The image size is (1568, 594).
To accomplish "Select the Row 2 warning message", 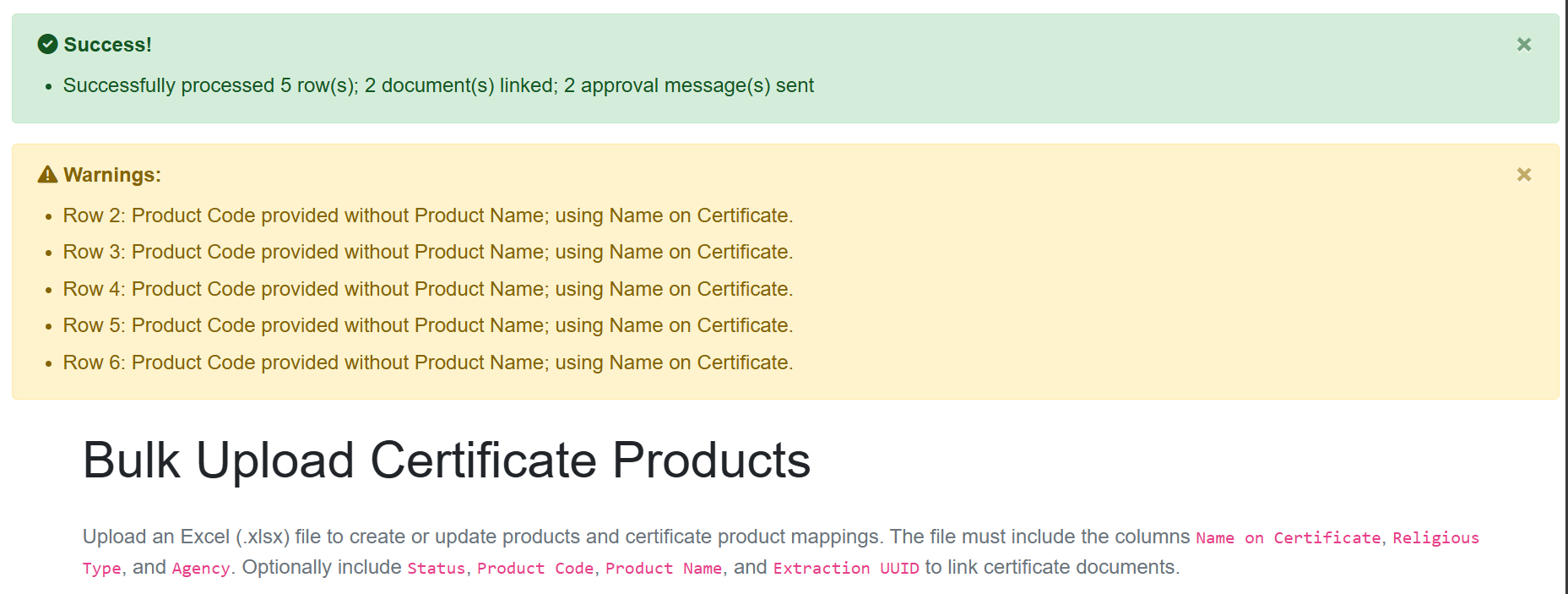I will (x=427, y=215).
